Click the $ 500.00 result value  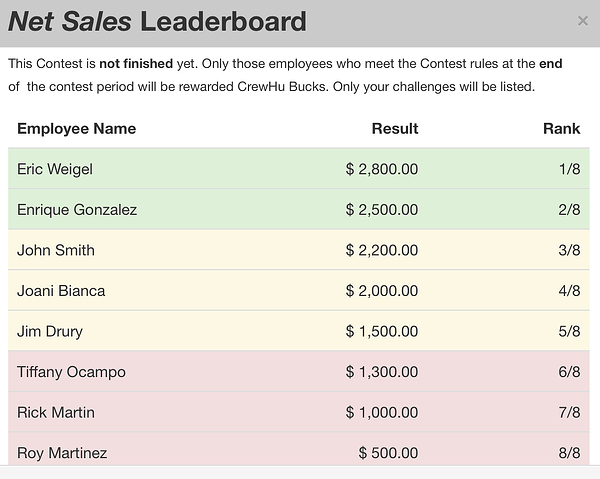point(388,452)
